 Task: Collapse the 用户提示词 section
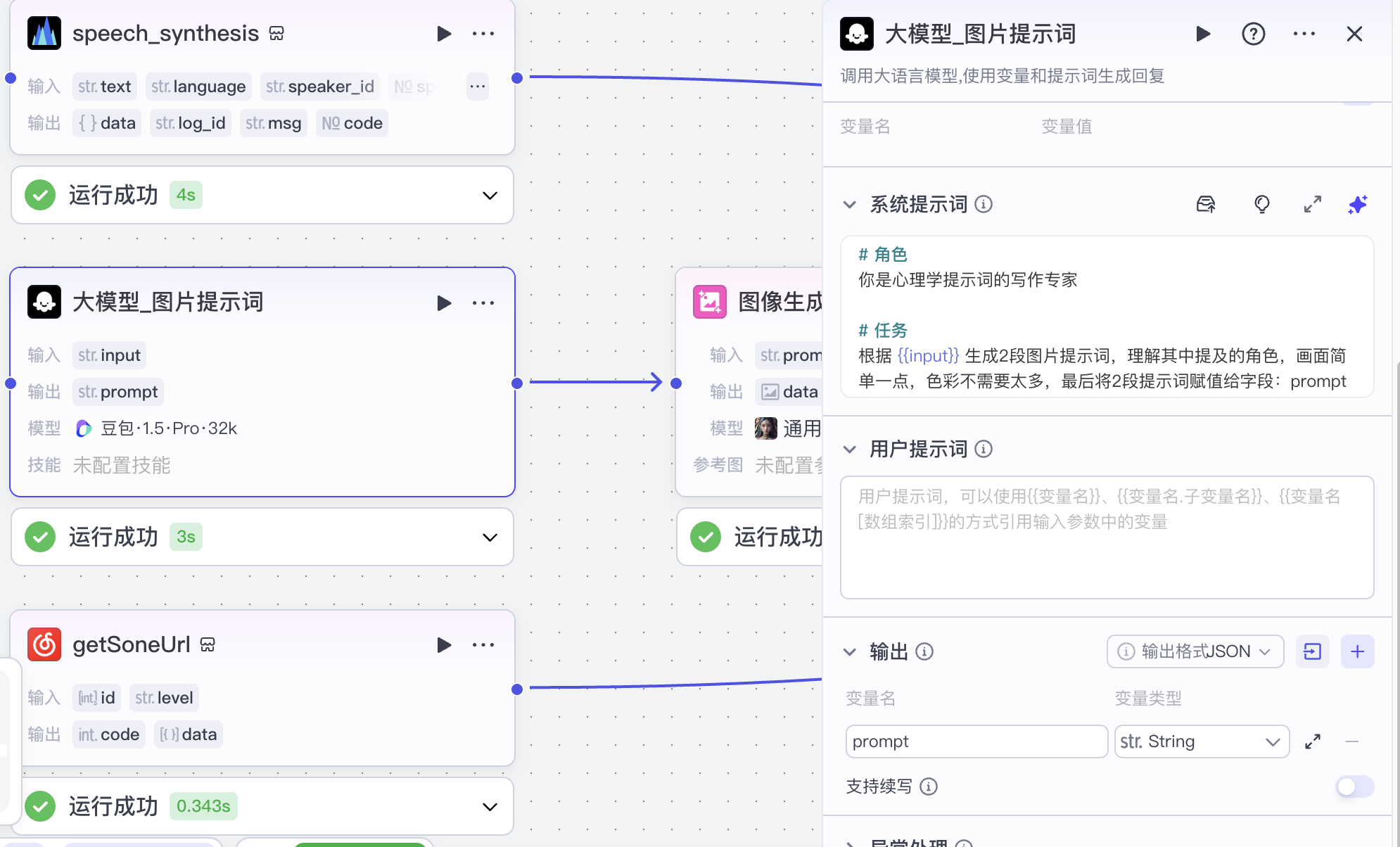click(x=850, y=449)
